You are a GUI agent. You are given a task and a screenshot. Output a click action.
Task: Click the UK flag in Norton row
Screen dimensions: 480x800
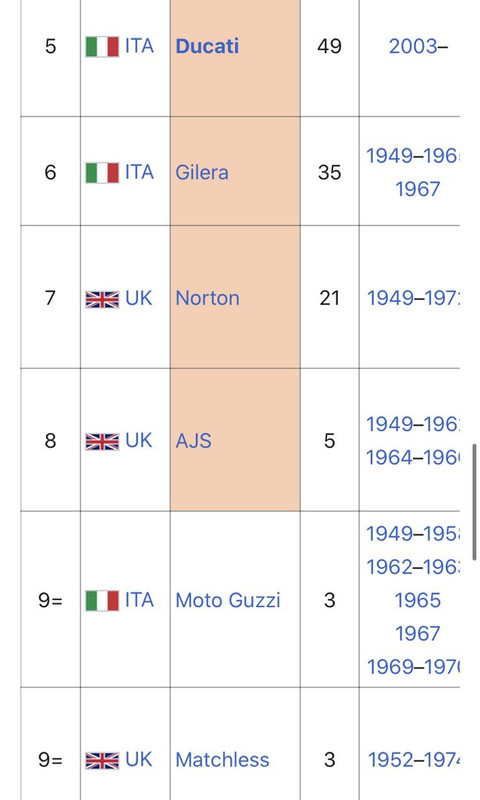(x=102, y=299)
